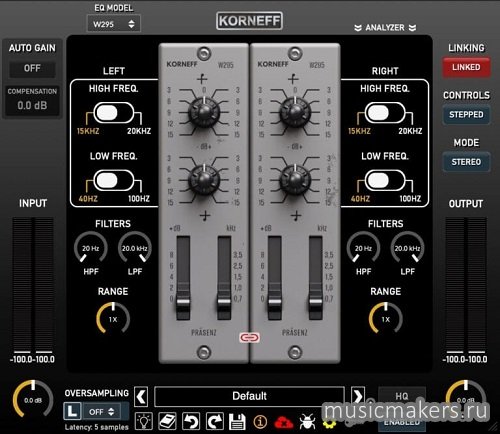This screenshot has width=500, height=434.
Task: Click the output level meter
Action: coord(466,285)
